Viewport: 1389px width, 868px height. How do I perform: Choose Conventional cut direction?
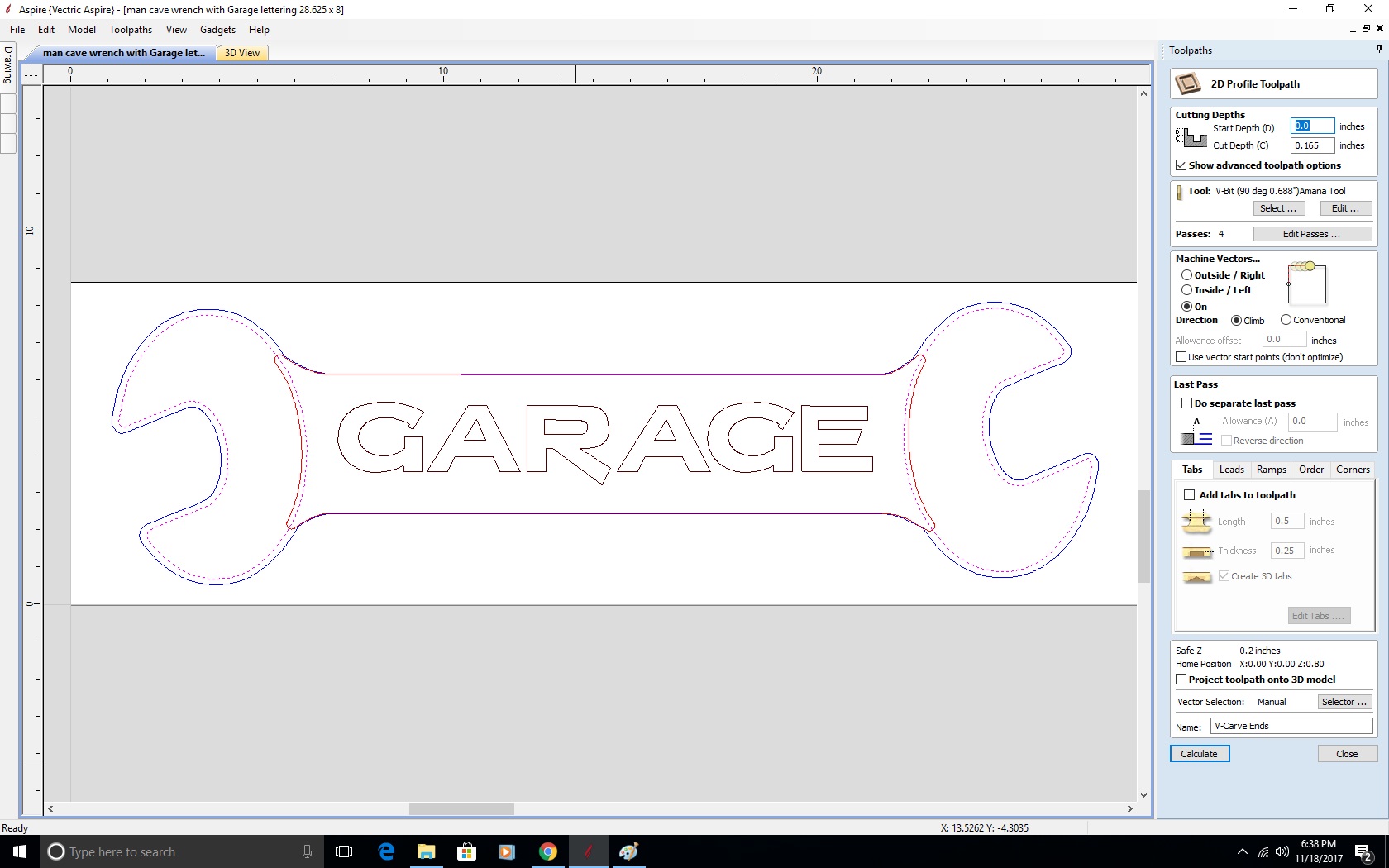1286,320
